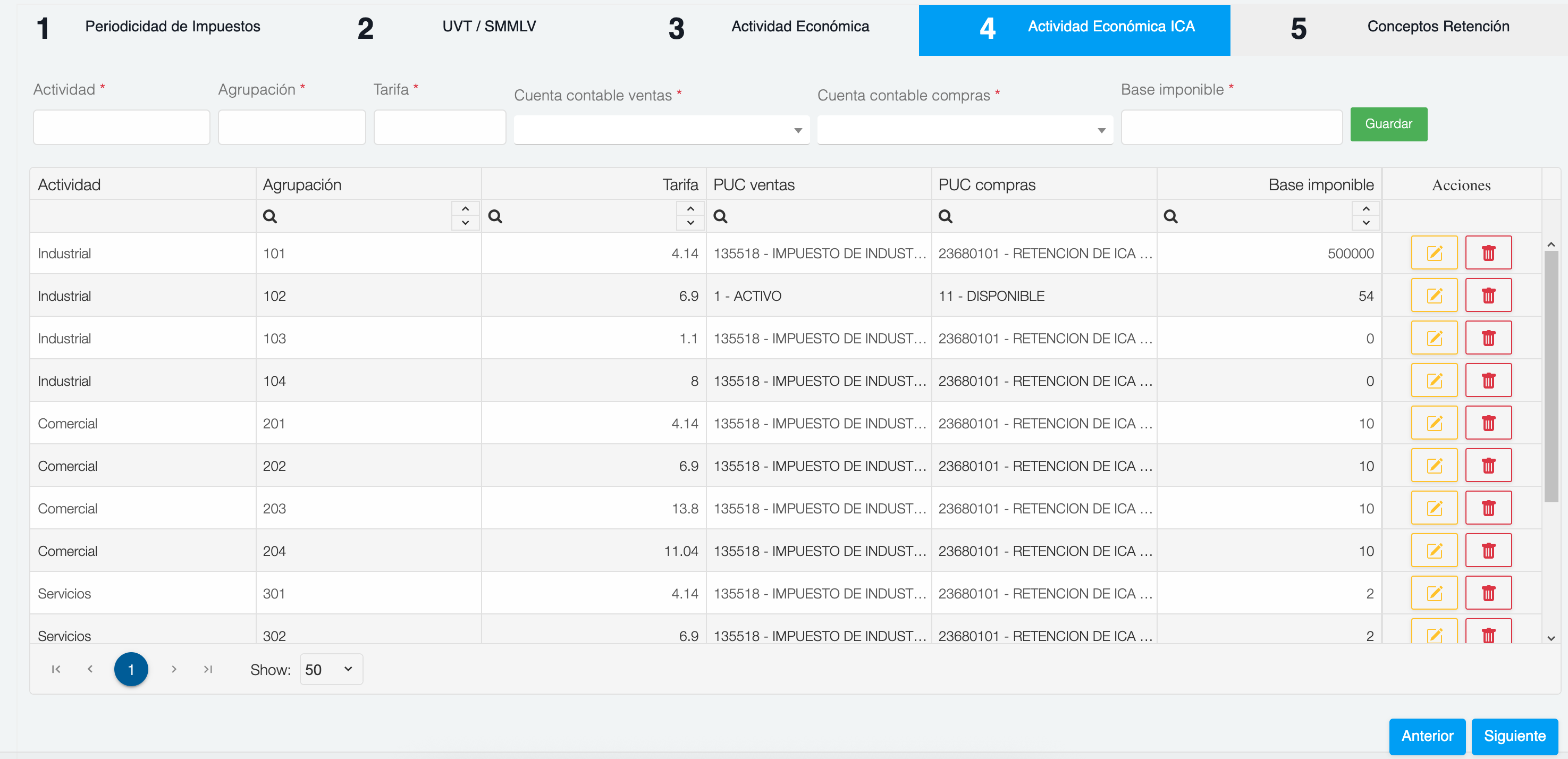
Task: Sort by PUC ventas column header
Action: click(x=819, y=184)
